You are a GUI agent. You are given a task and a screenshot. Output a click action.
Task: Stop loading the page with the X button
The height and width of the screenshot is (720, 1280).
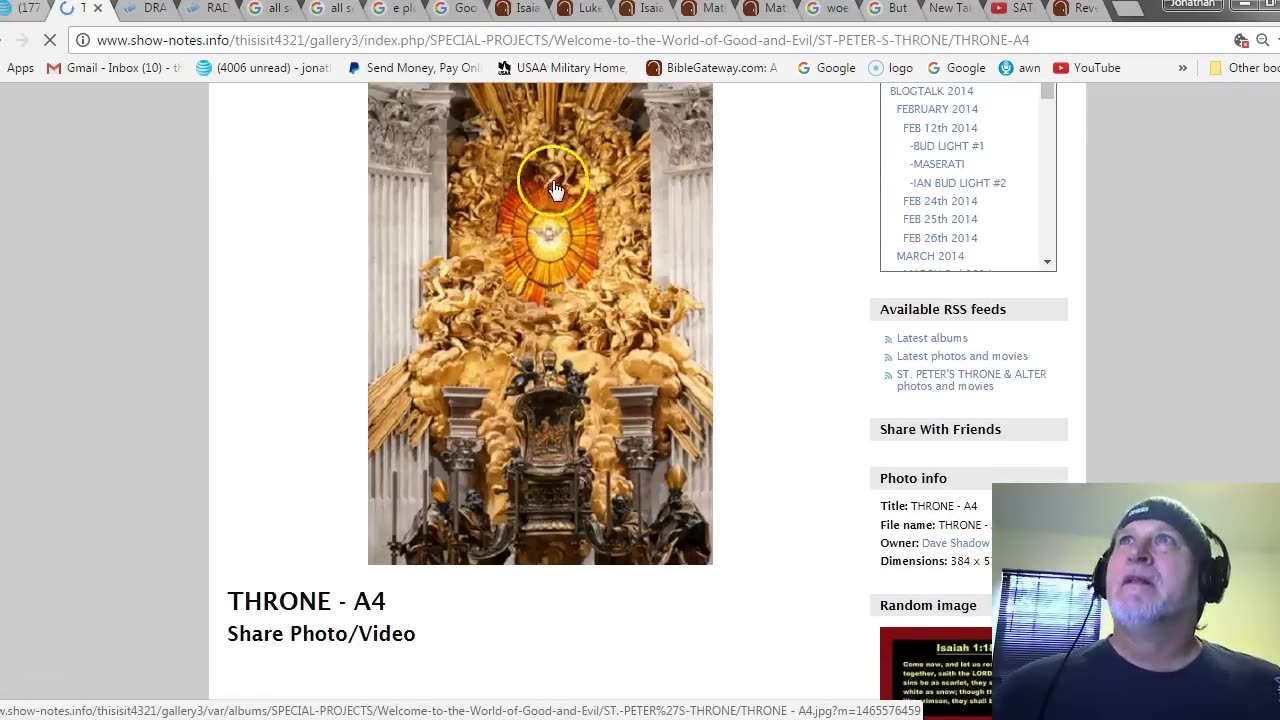(x=50, y=40)
